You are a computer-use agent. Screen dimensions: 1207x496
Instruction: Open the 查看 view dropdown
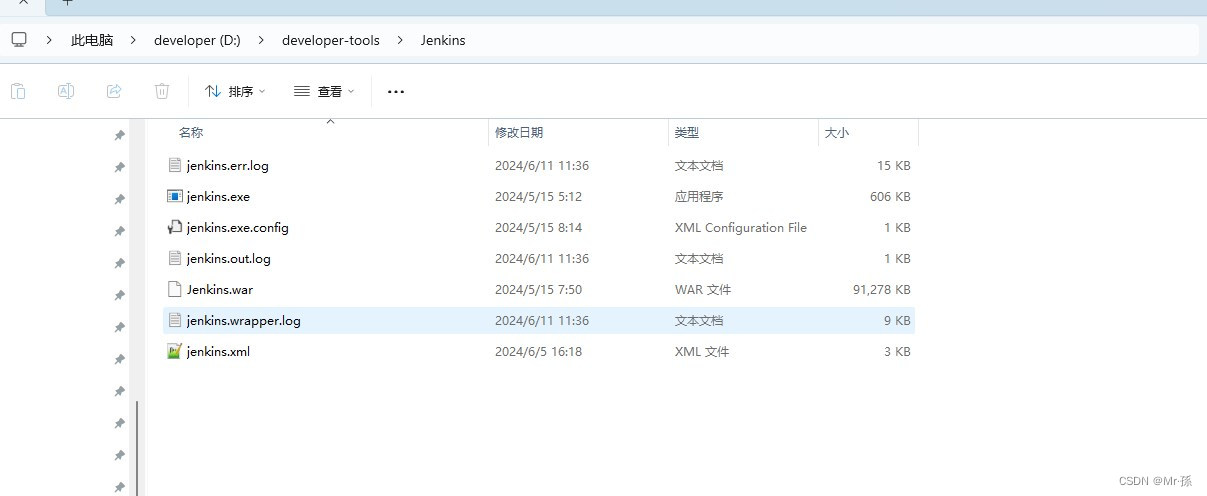pos(324,91)
